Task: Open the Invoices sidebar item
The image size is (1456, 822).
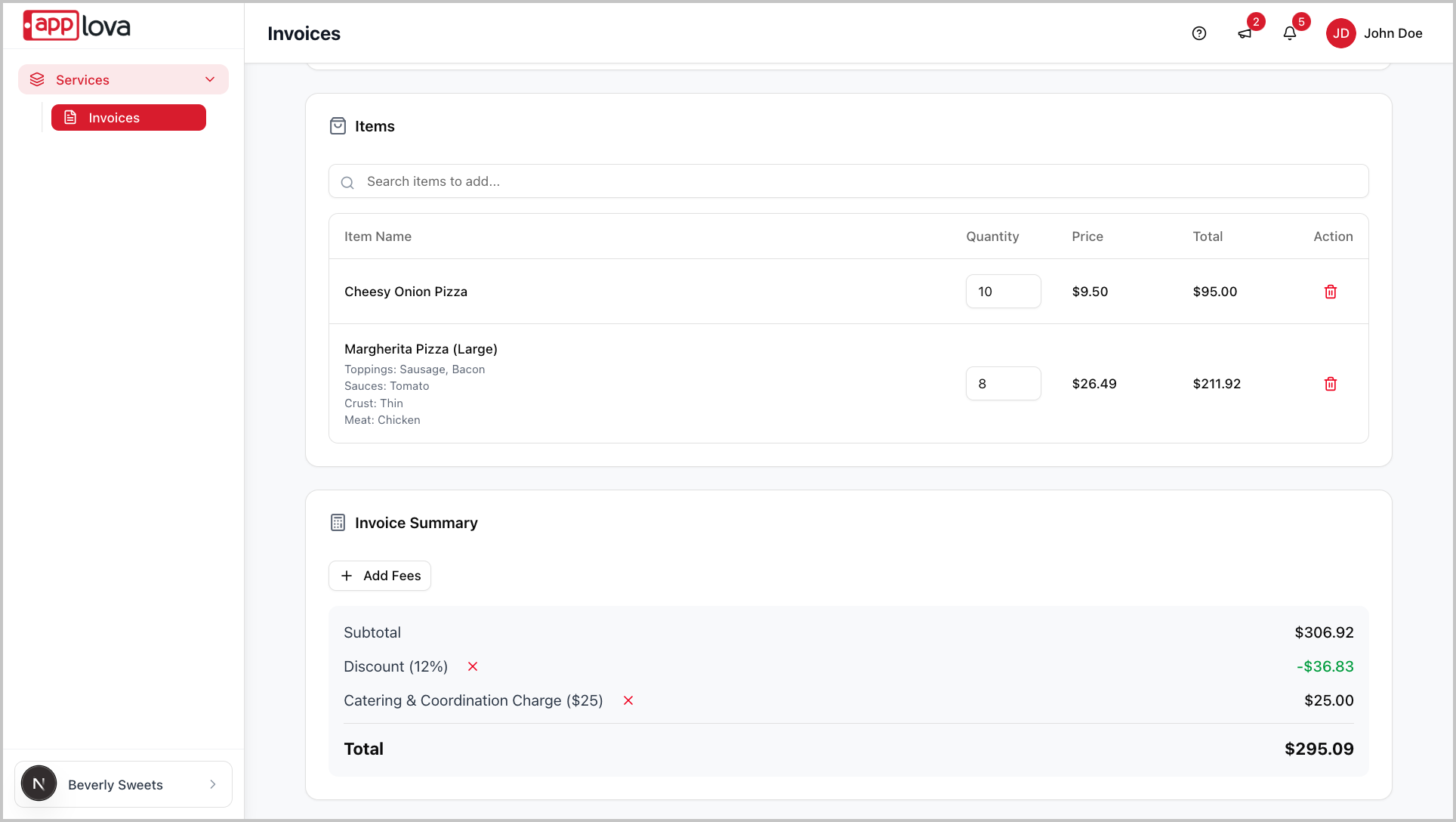Action: click(x=128, y=118)
